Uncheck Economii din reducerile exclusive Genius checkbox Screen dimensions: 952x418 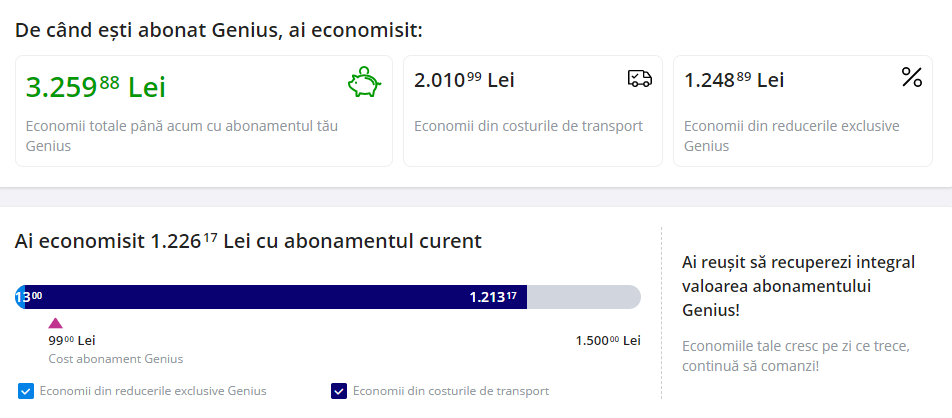(26, 391)
